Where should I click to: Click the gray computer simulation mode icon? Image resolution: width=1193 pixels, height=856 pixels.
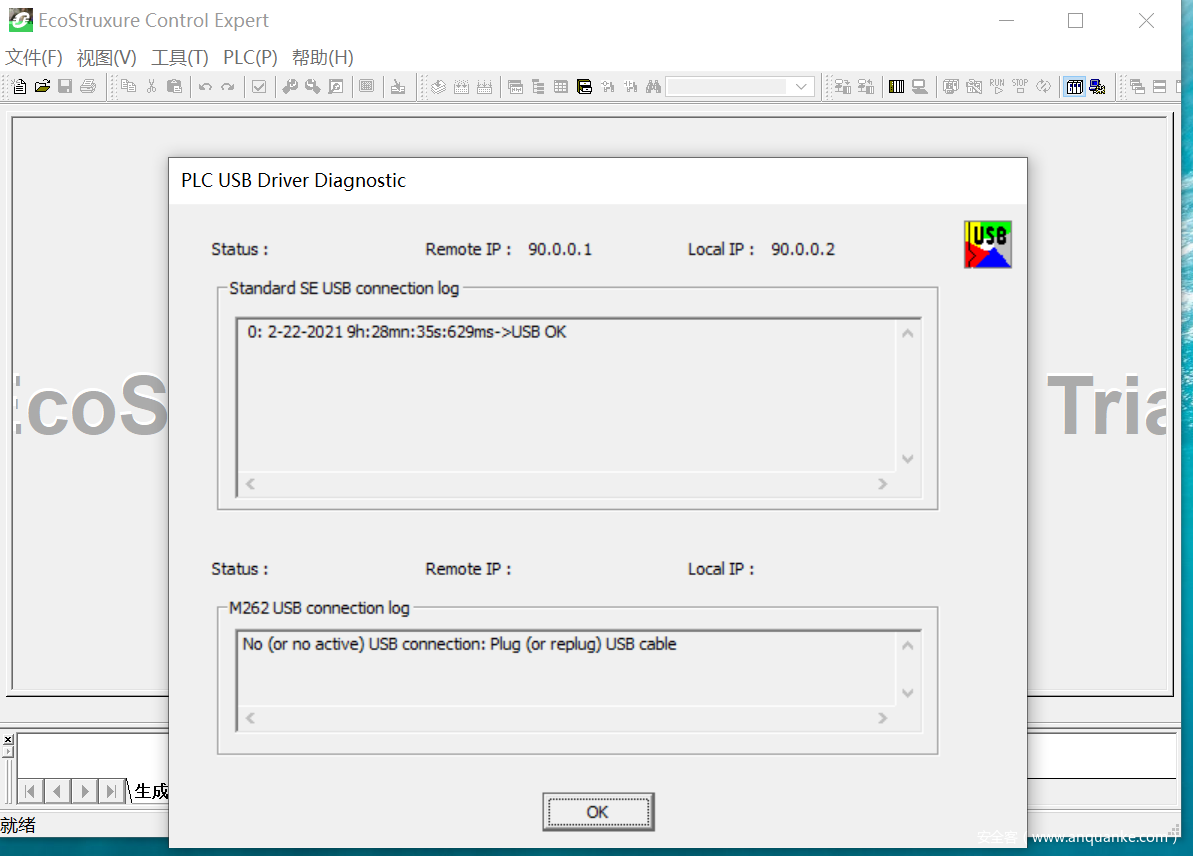tap(920, 87)
